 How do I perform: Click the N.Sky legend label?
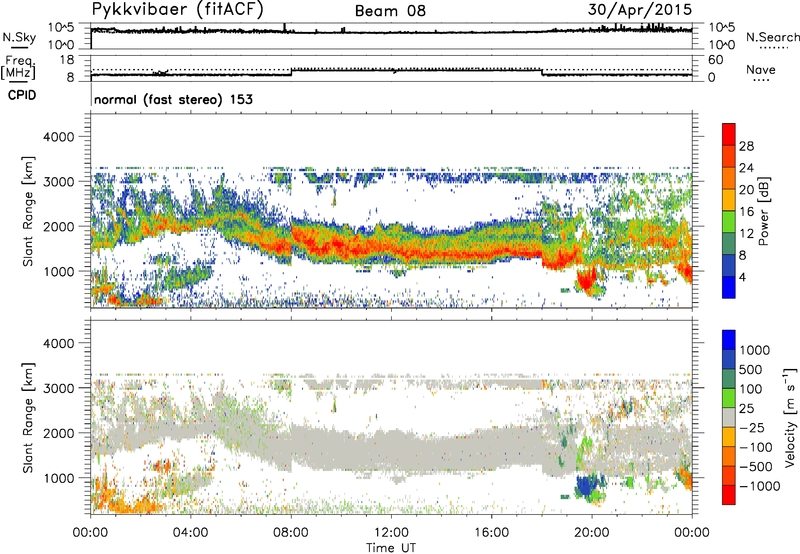(x=19, y=37)
